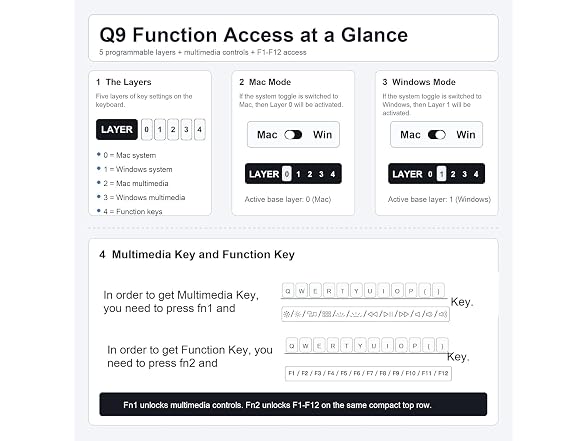Select the Q keycap in the Multimedia Key row
588x441 pixels.
288,291
